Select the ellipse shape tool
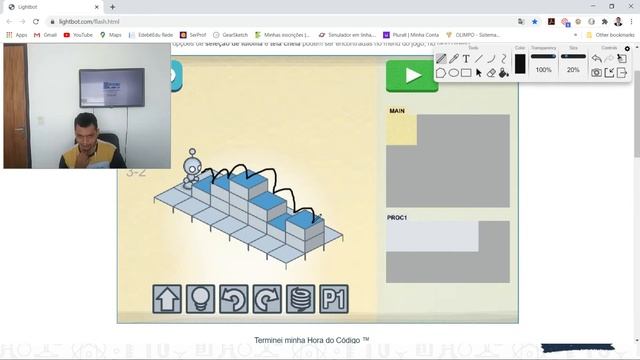 453,73
